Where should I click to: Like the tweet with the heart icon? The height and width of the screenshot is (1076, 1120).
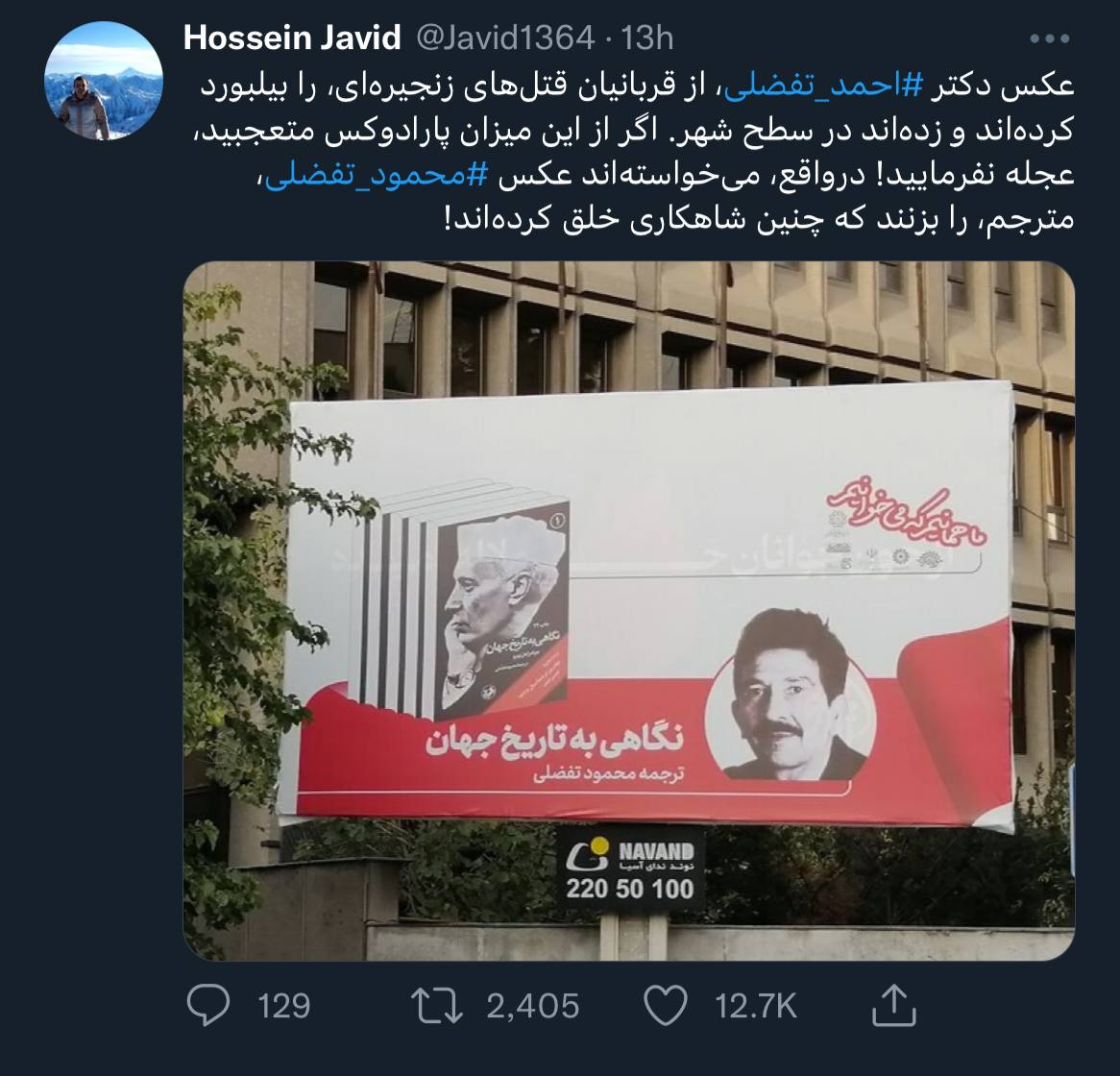(666, 1005)
